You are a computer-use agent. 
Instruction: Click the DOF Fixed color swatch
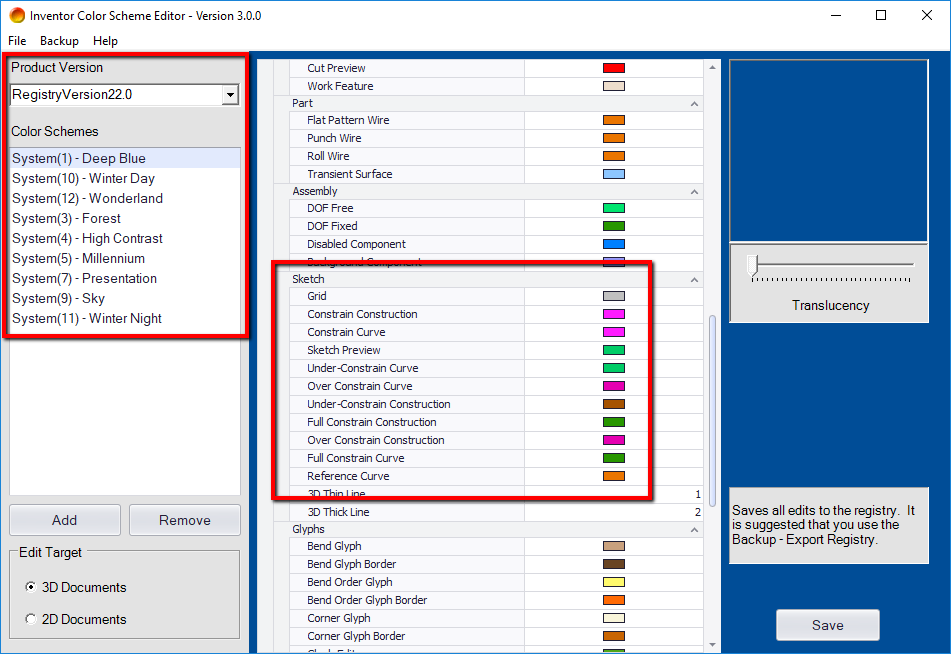pyautogui.click(x=614, y=226)
